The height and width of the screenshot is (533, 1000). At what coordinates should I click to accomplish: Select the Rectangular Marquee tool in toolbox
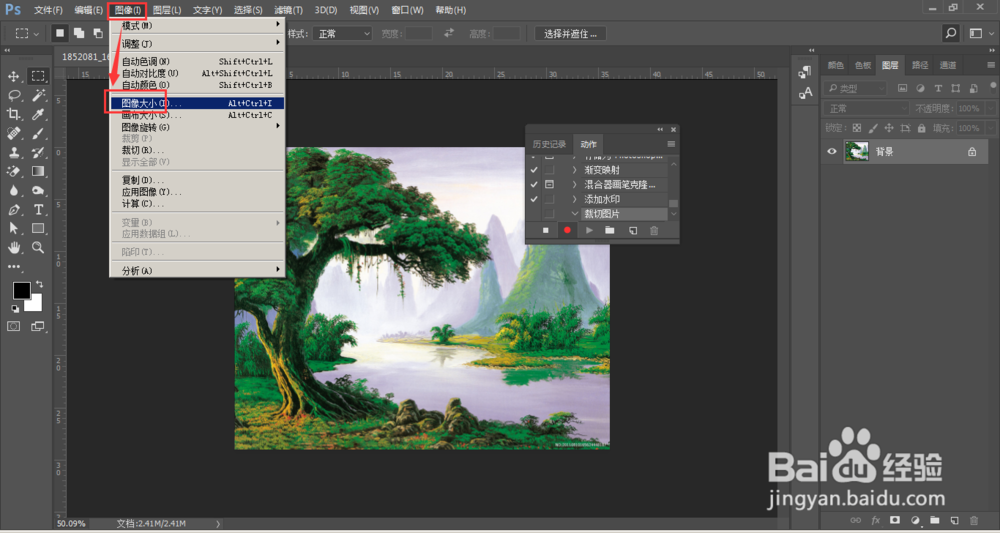click(x=38, y=77)
